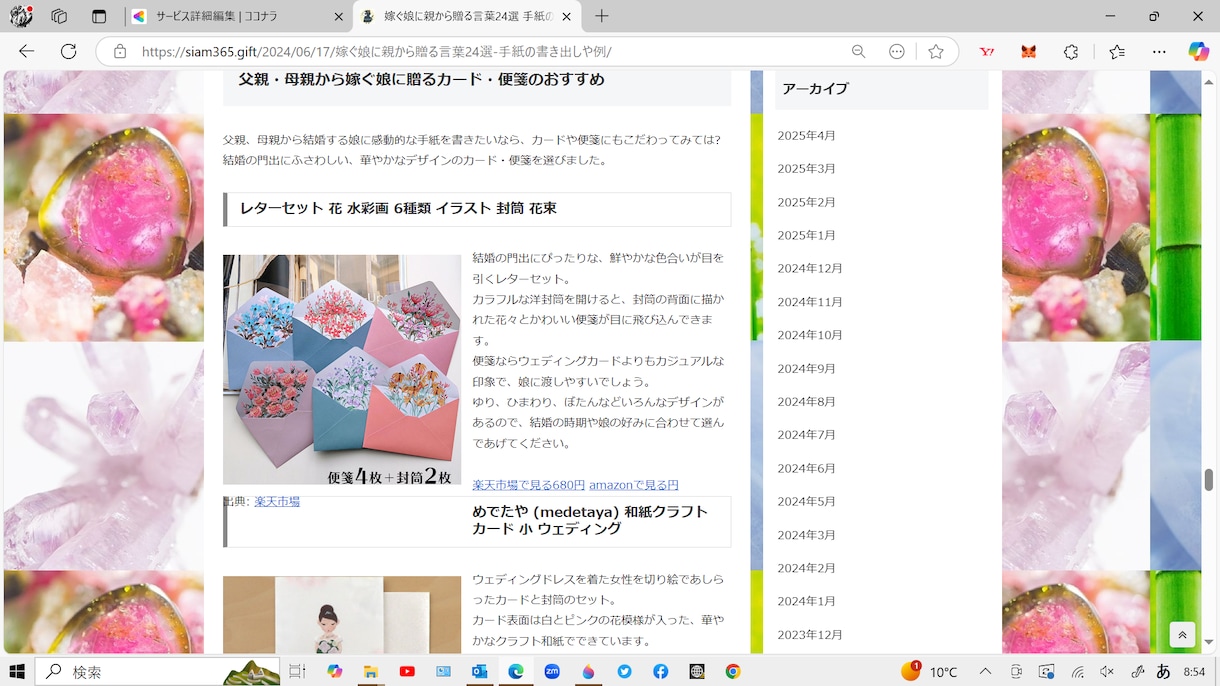Open Facebook from the taskbar

[x=661, y=672]
